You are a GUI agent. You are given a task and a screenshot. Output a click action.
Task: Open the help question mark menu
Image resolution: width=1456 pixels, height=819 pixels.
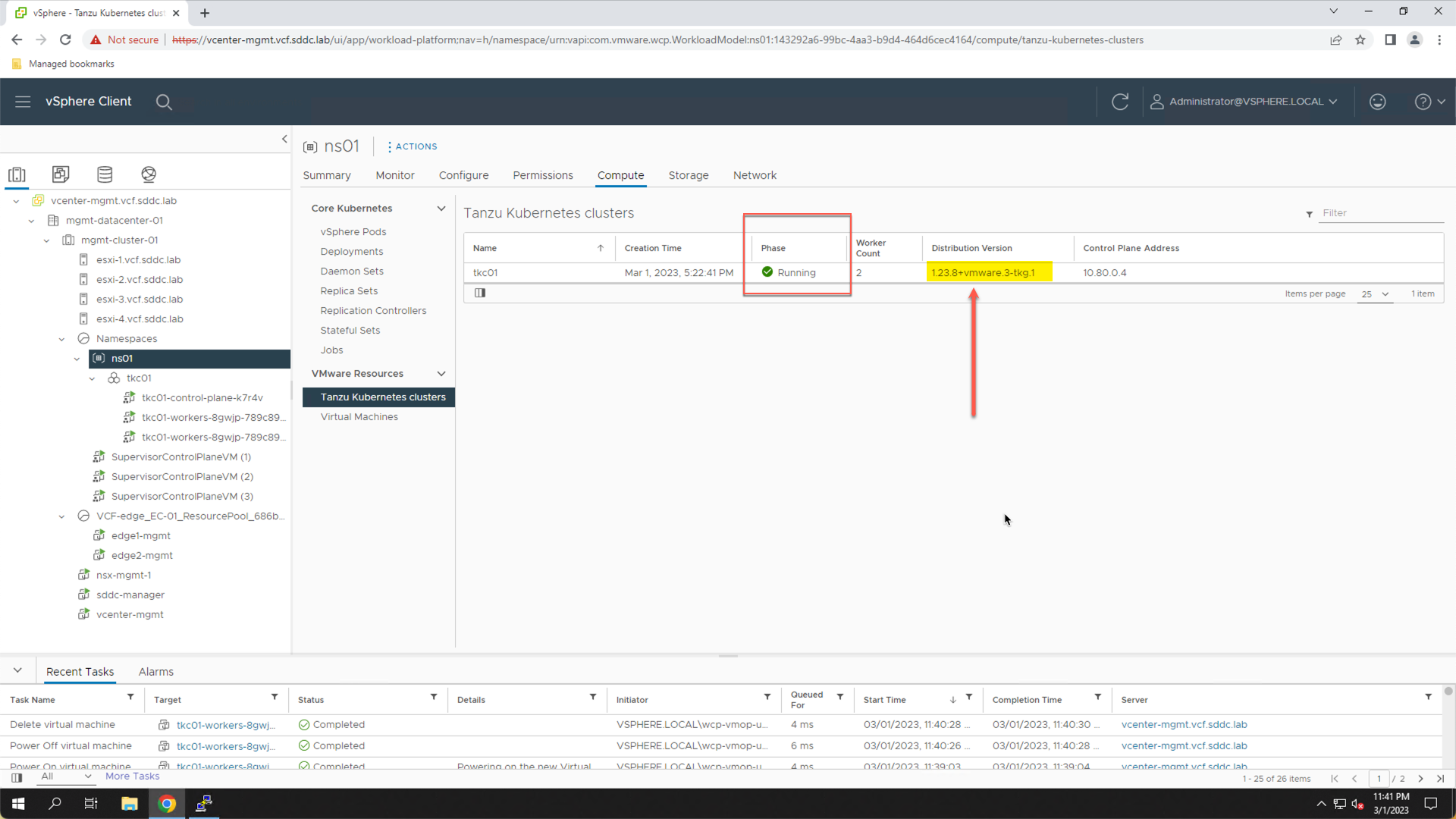coord(1429,102)
